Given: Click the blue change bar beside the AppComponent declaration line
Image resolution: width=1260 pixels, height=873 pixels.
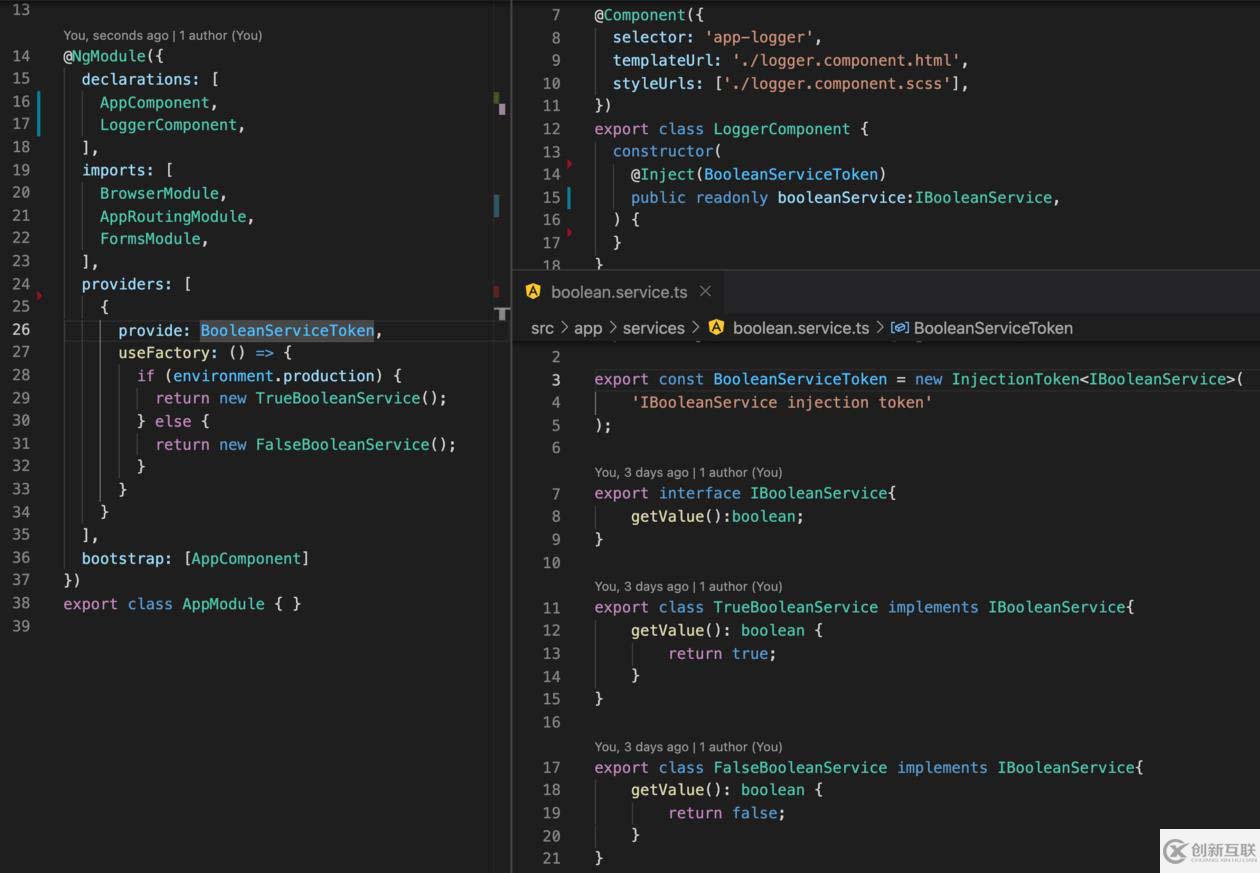Looking at the screenshot, I should tap(39, 103).
